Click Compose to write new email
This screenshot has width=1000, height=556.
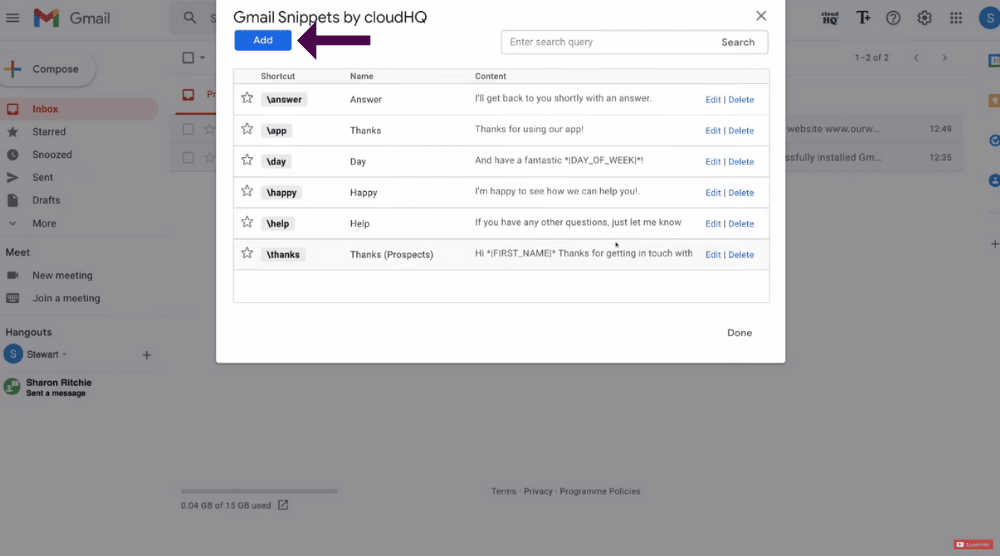click(x=48, y=69)
